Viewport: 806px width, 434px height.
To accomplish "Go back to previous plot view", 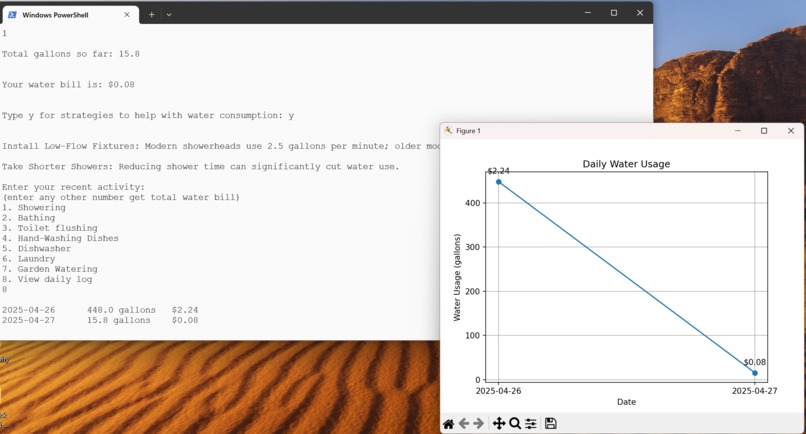I will (464, 424).
